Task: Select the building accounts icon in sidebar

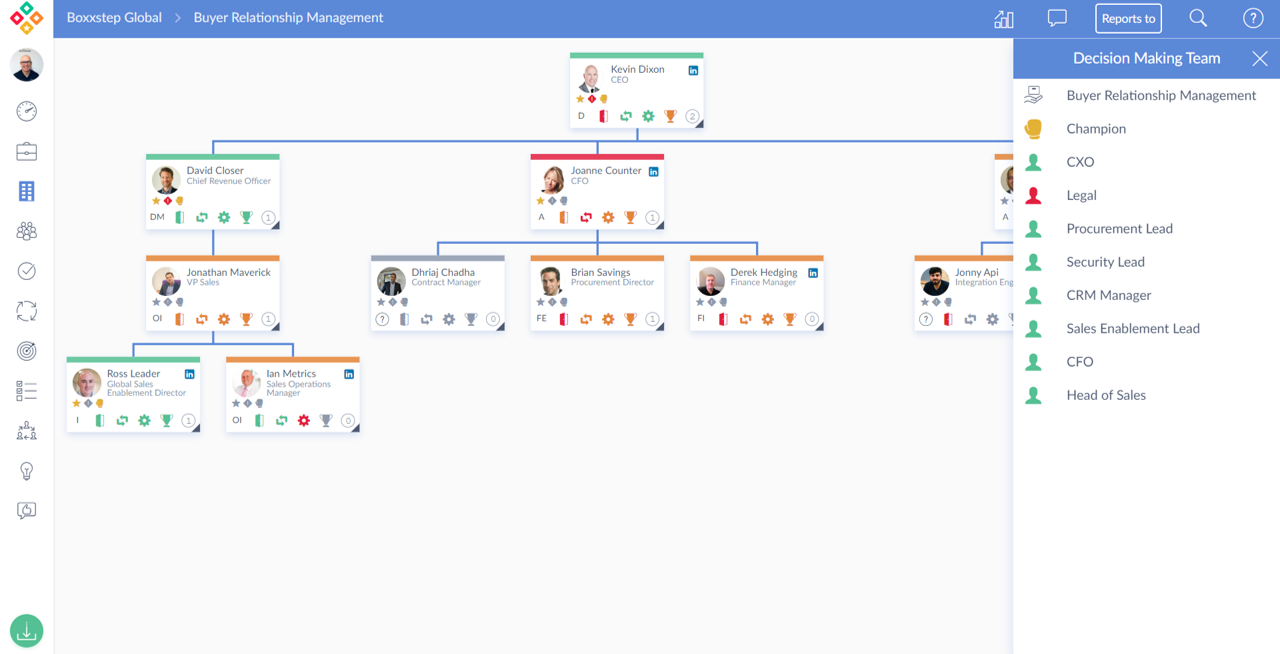Action: click(27, 191)
